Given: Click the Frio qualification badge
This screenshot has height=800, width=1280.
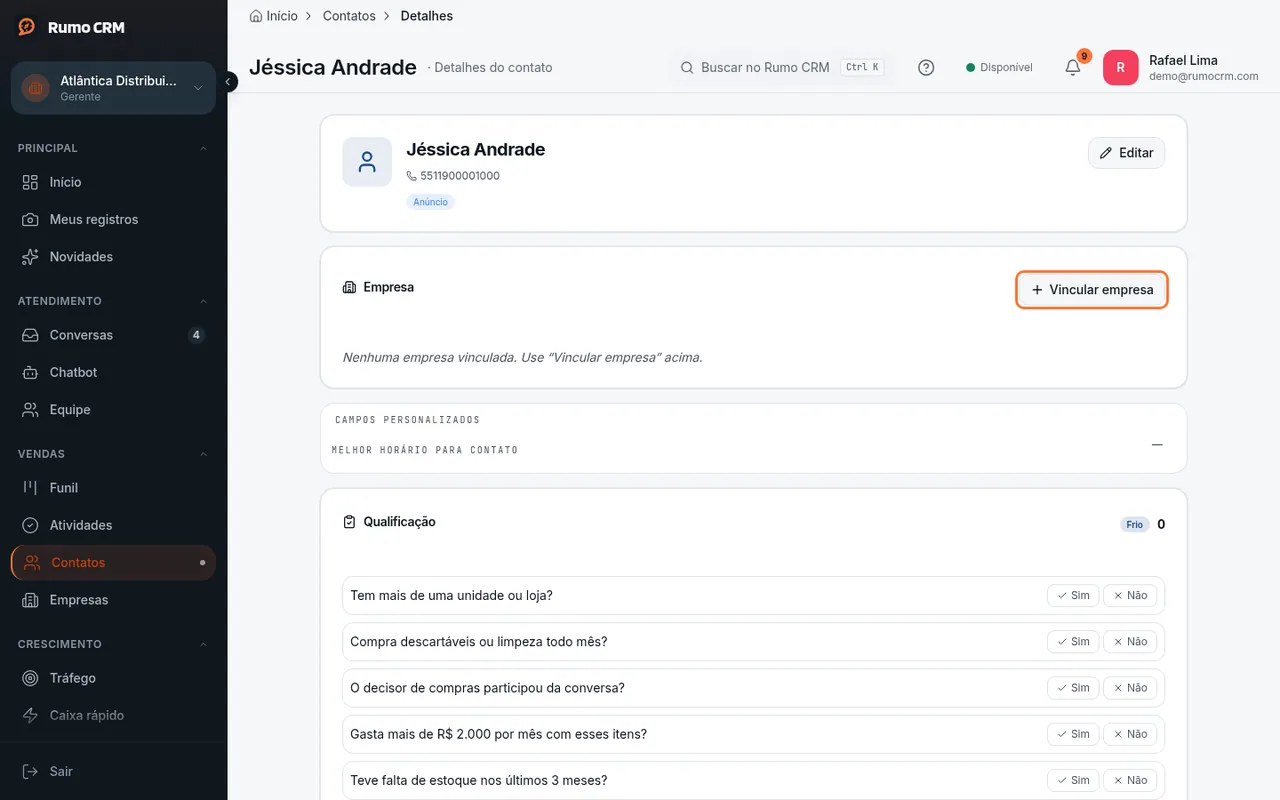Looking at the screenshot, I should [x=1135, y=524].
